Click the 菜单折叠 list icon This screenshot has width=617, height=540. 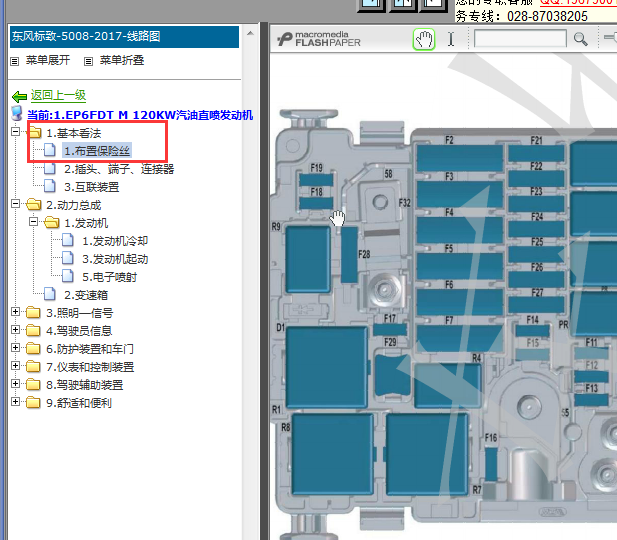click(x=89, y=61)
